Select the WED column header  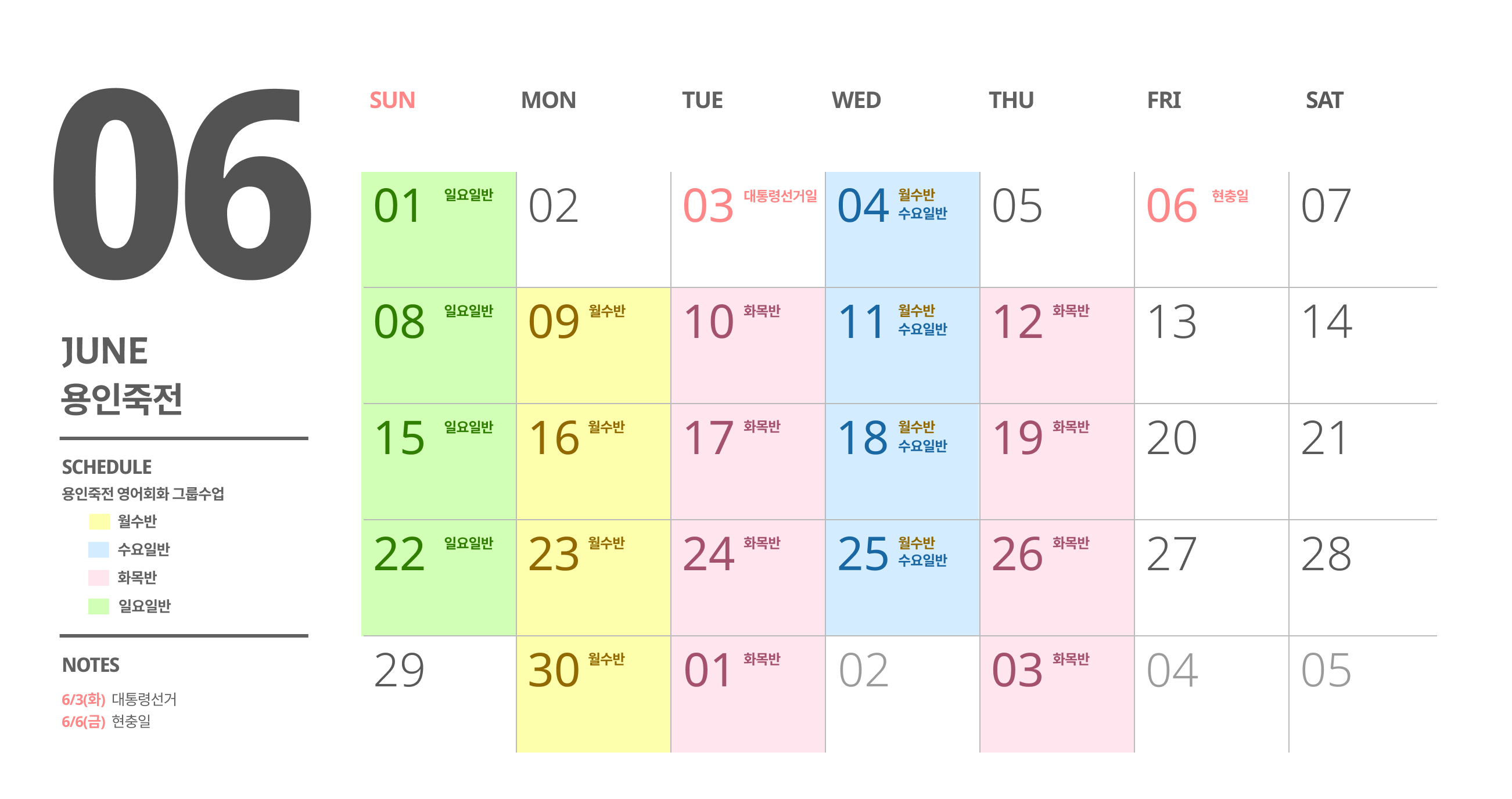tap(856, 100)
